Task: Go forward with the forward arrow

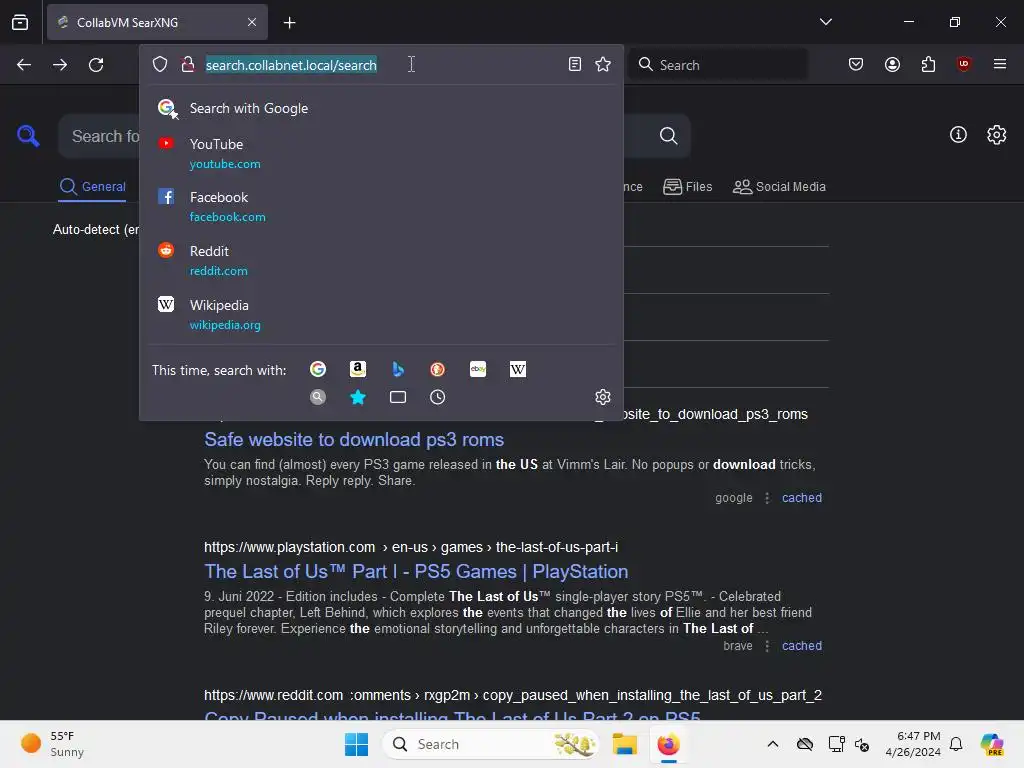Action: coord(60,65)
